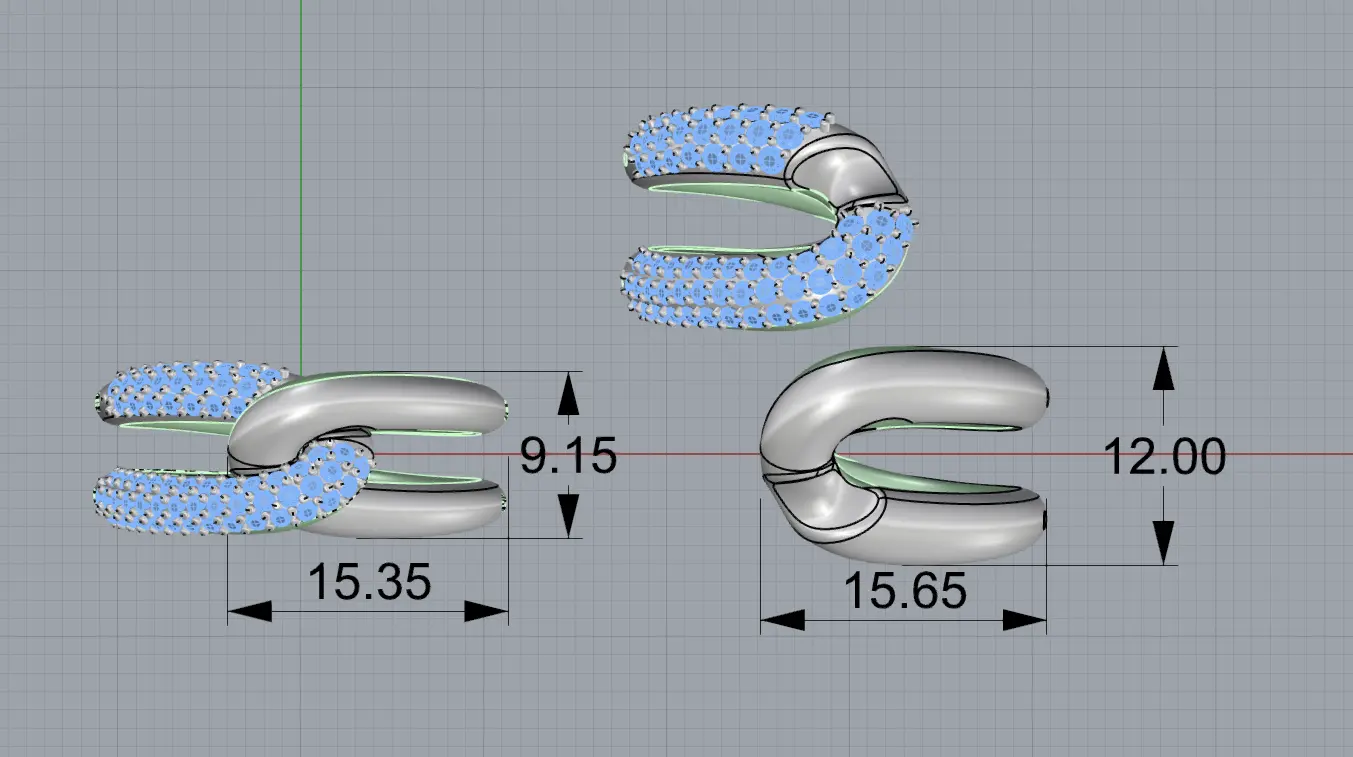Screen dimensions: 1353x757
Task: Select the 15.35 dimension text
Action: click(x=369, y=582)
